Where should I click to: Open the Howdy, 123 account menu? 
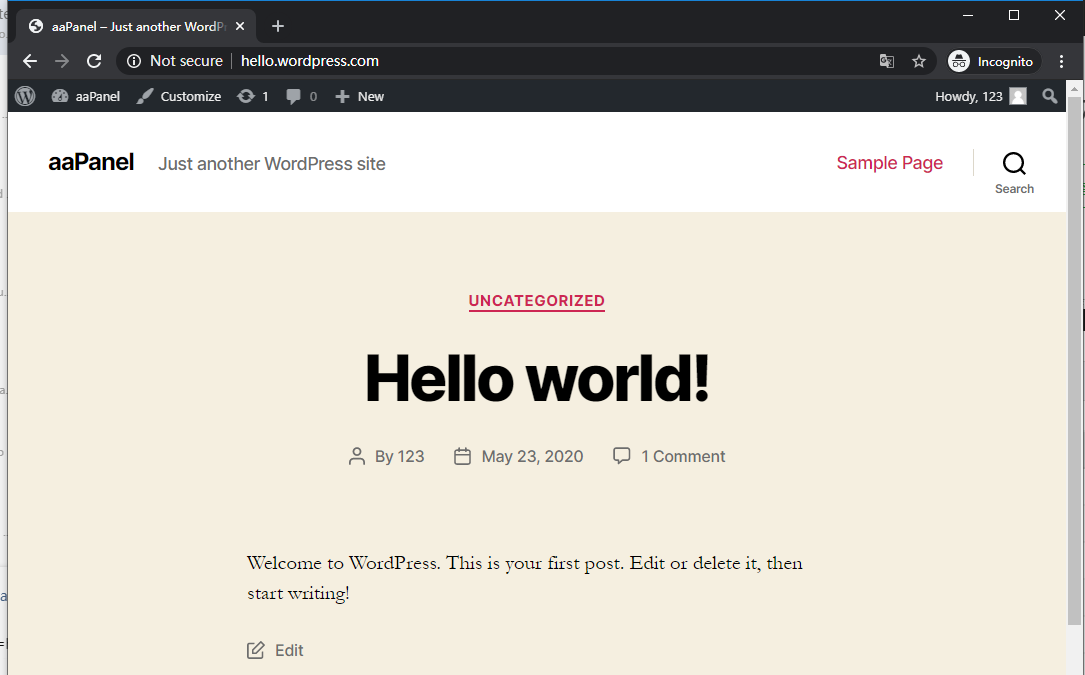click(980, 96)
